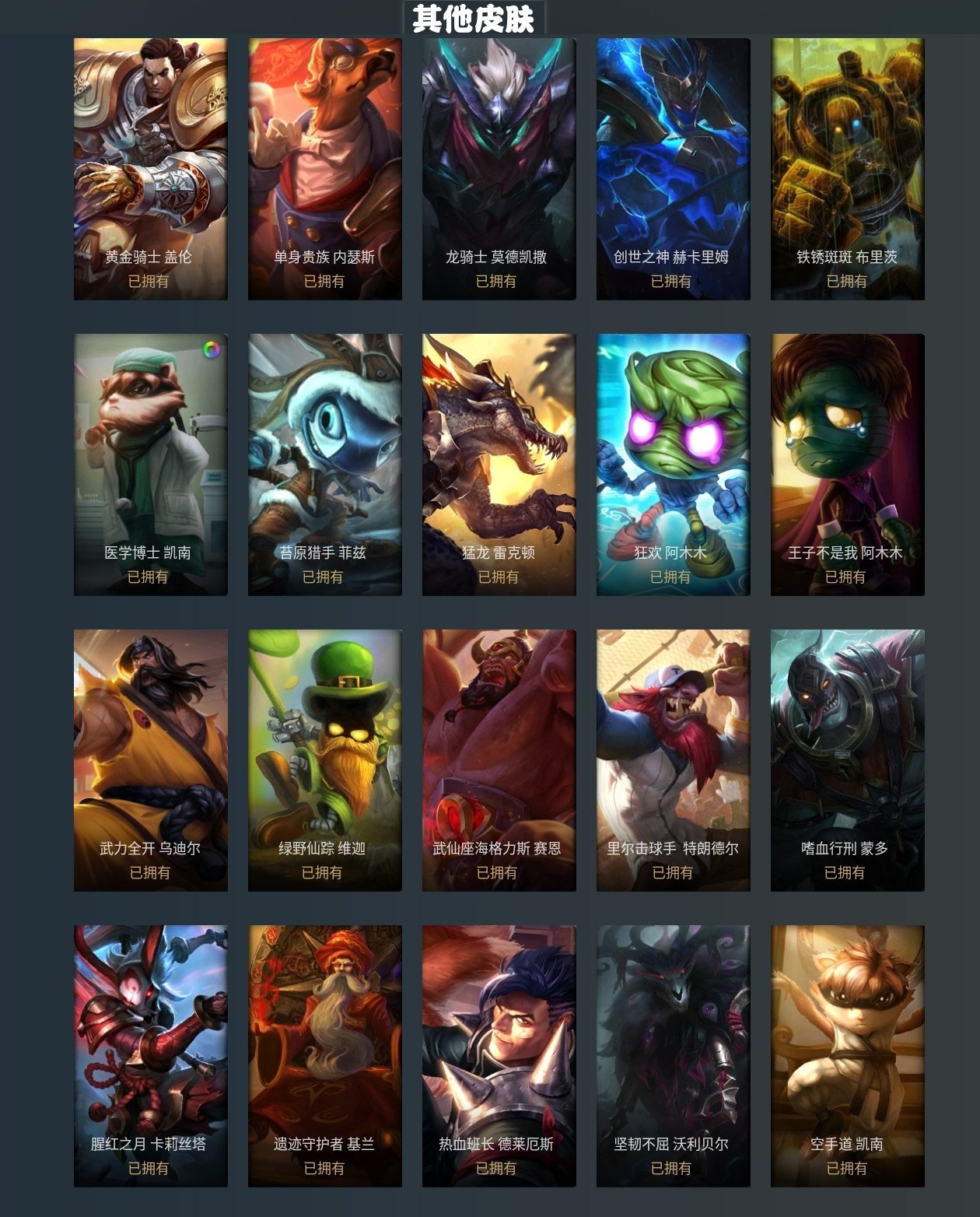Select the 王子不是我 阿木木 skin
The width and height of the screenshot is (980, 1217).
click(x=848, y=465)
